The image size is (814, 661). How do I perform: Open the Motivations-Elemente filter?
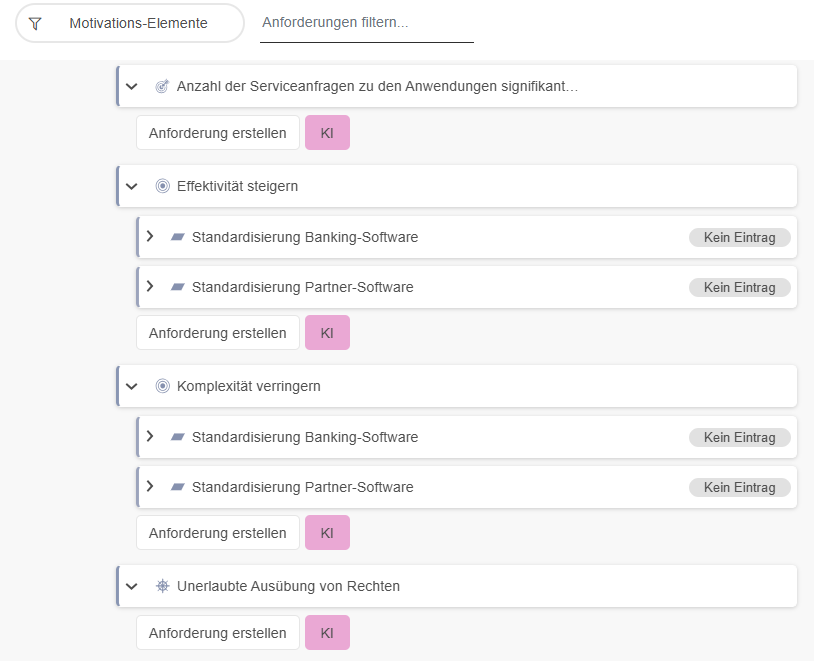[x=130, y=23]
